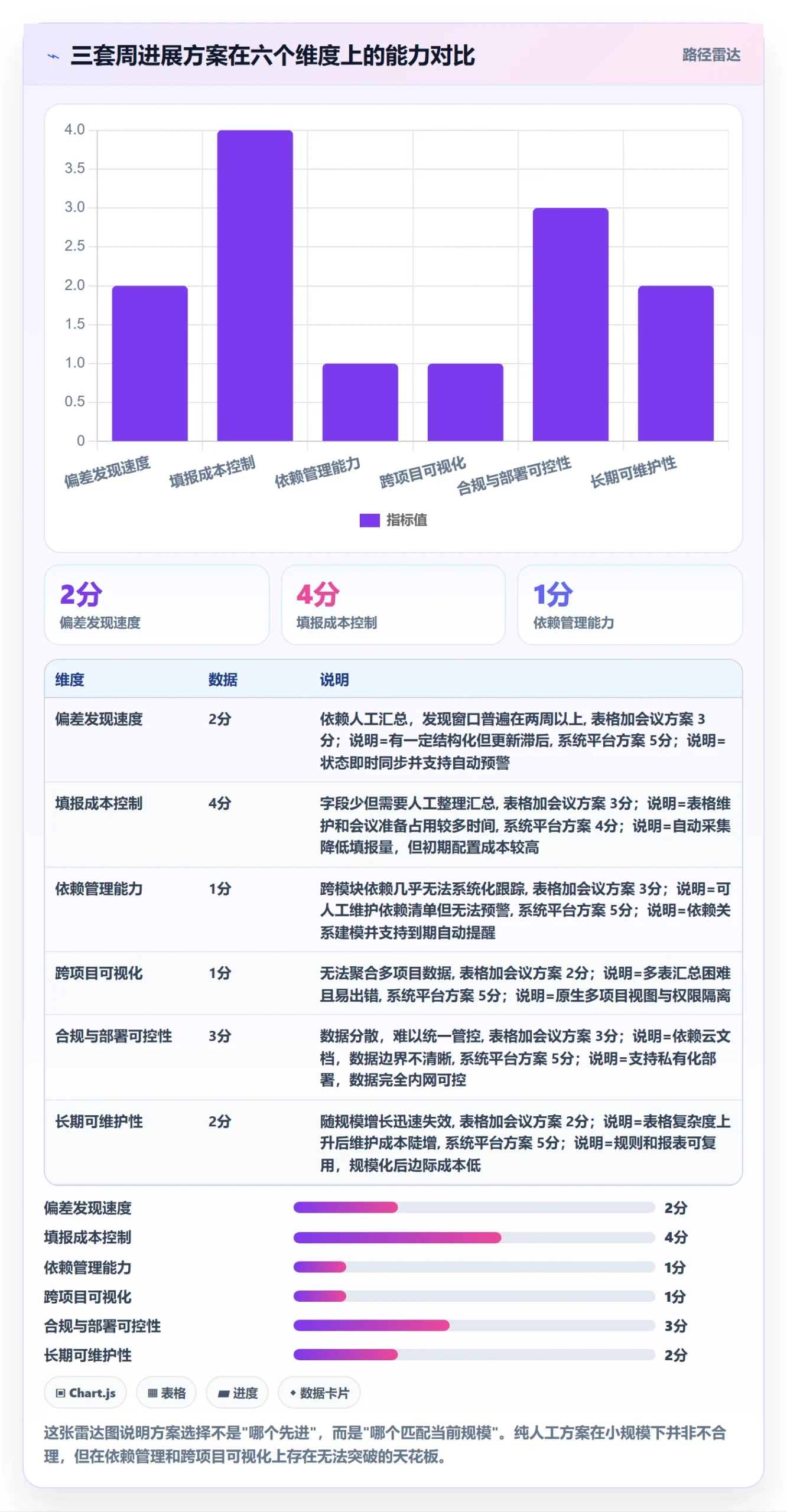The image size is (787, 1512).
Task: Click the 依赖管理能力 bar in chart
Action: (360, 402)
